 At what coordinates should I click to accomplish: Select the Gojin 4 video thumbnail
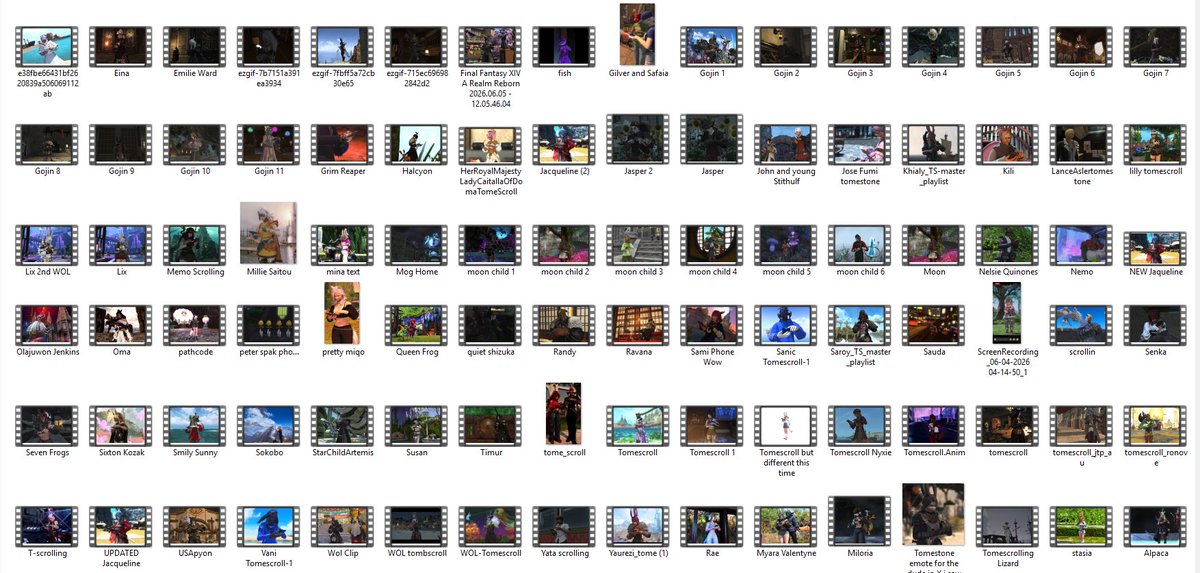[x=934, y=46]
